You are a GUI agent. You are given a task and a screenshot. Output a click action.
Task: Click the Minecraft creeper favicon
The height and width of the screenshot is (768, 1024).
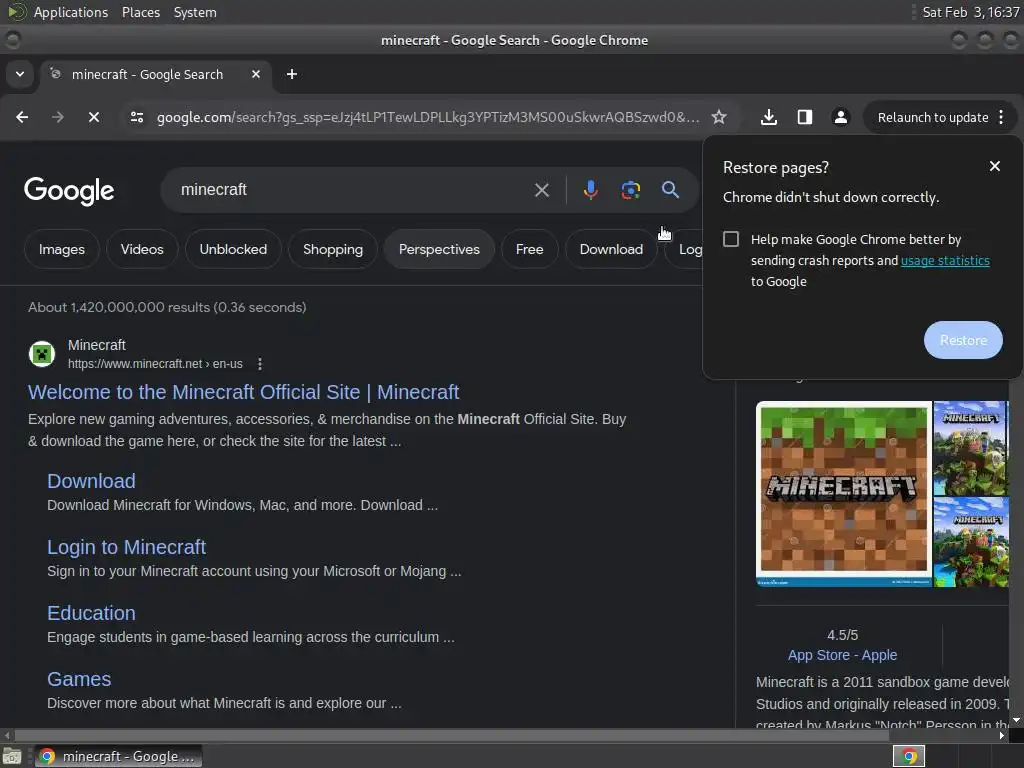click(42, 354)
